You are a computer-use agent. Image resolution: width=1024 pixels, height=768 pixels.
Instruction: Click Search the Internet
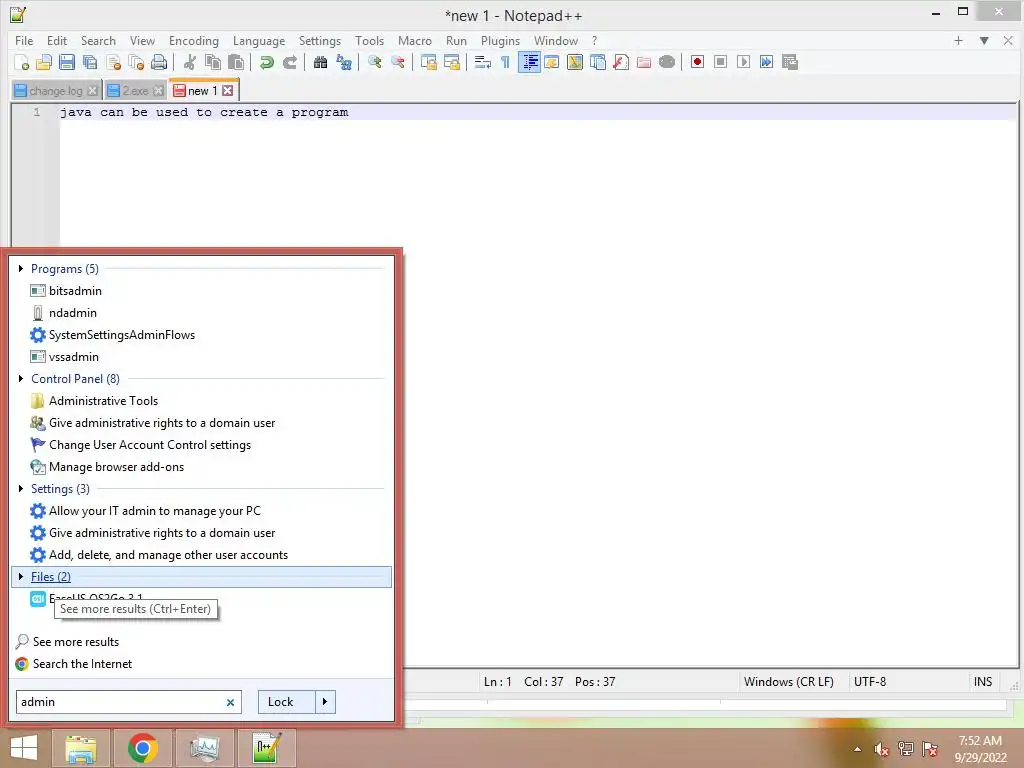82,664
